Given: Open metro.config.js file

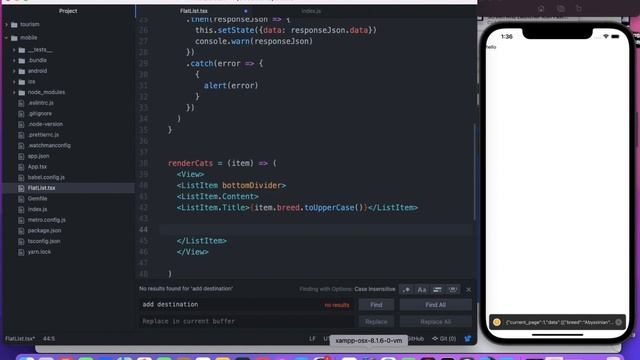Looking at the screenshot, I should 47,220.
